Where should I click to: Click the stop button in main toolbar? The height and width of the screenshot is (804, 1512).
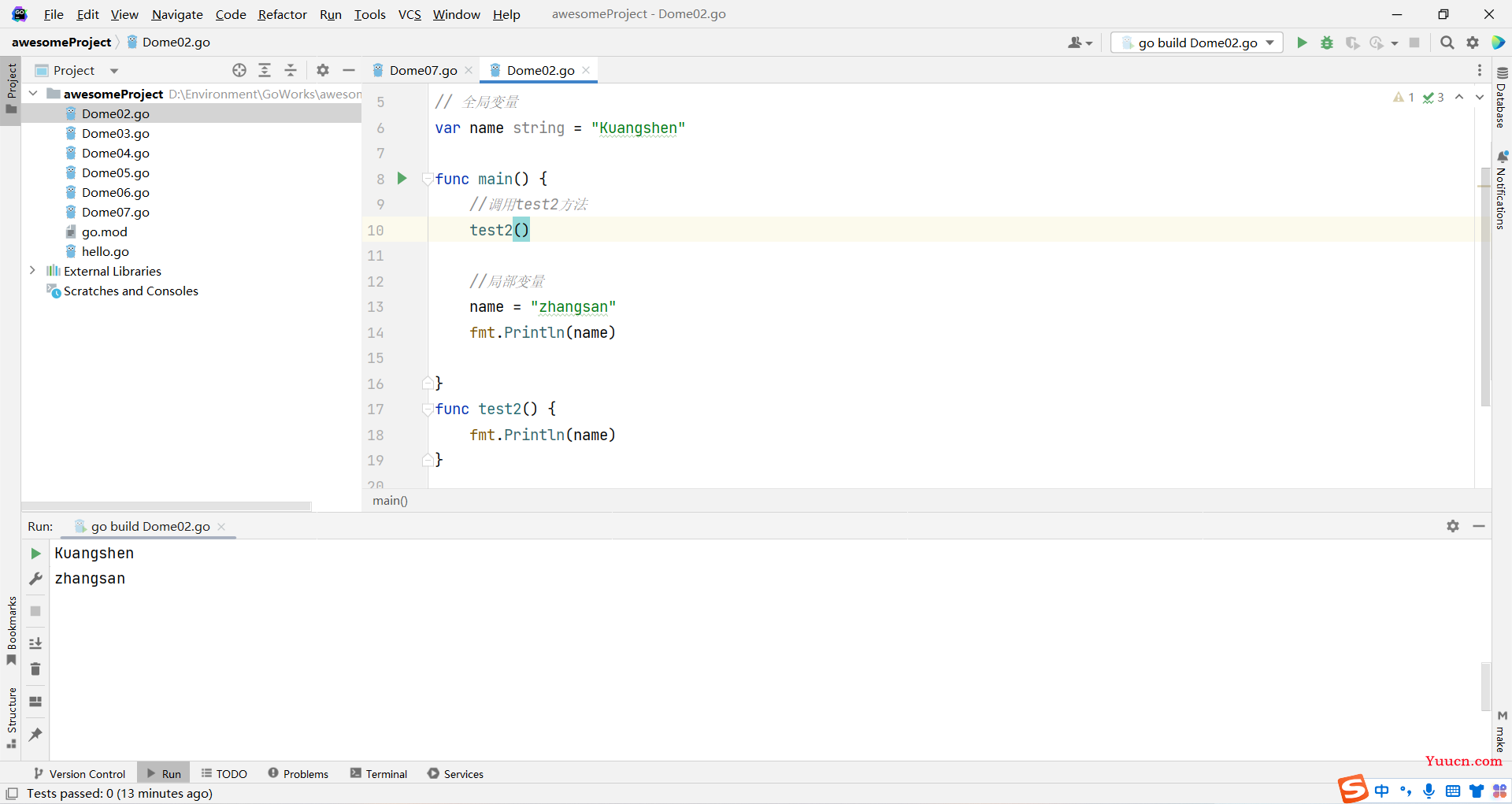click(1414, 43)
